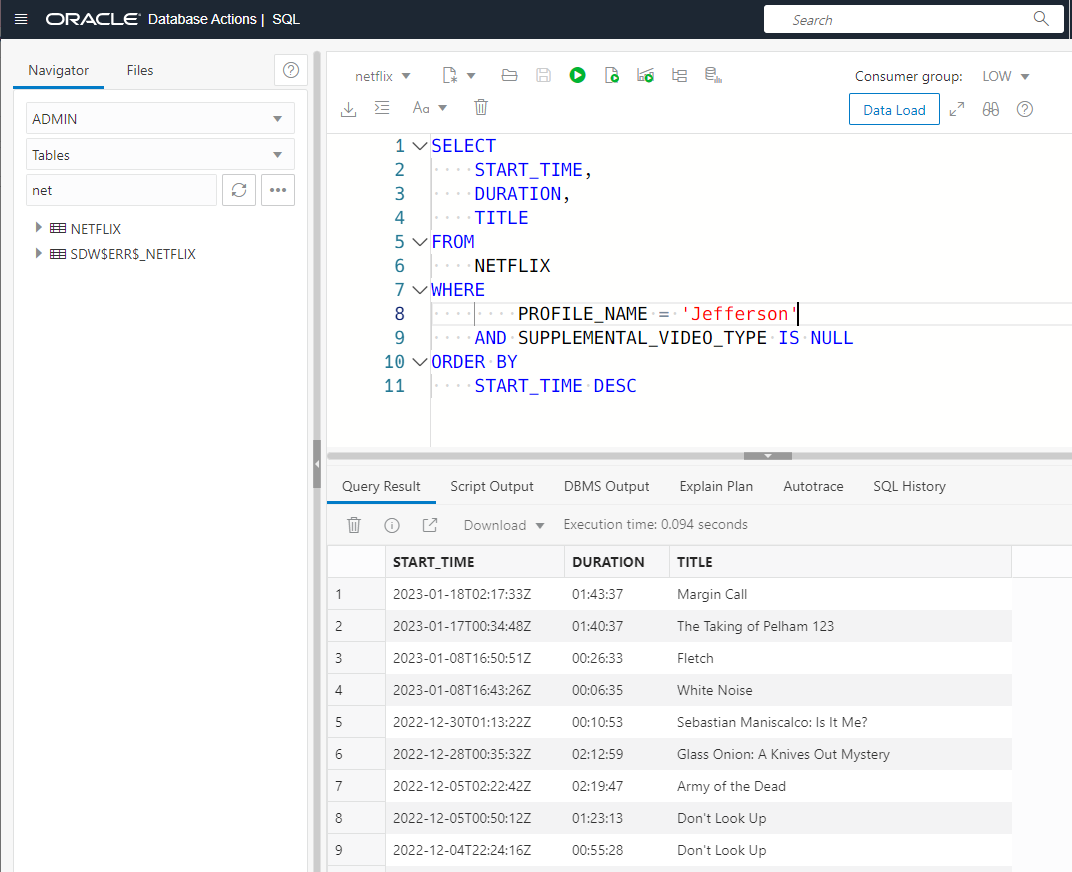Image resolution: width=1072 pixels, height=872 pixels.
Task: Select duration cell '02:19:47'
Action: (617, 786)
